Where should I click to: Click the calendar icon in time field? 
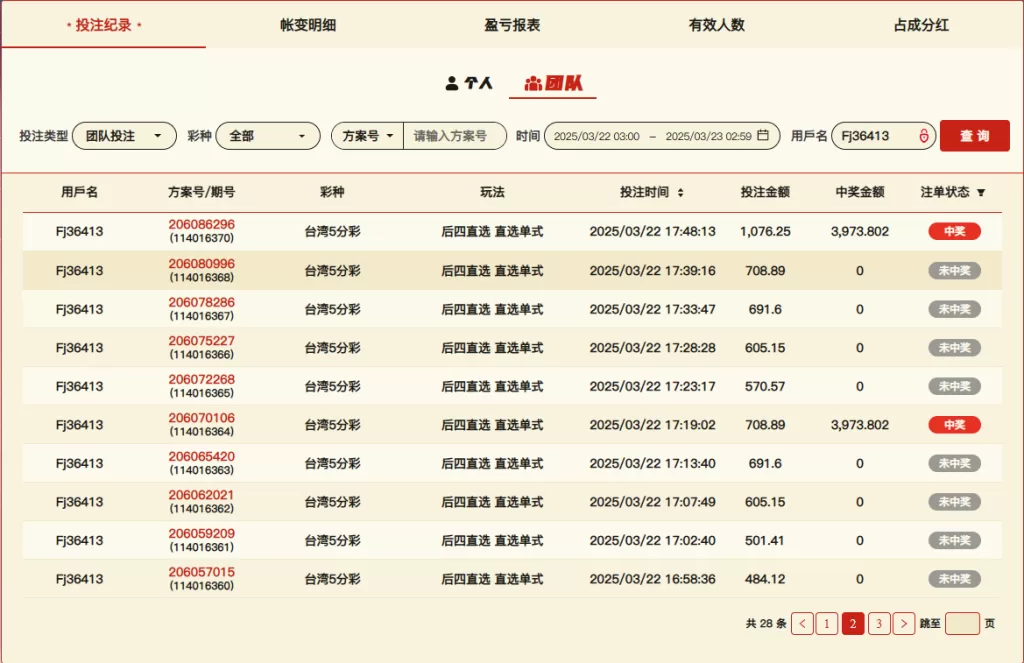pos(763,135)
